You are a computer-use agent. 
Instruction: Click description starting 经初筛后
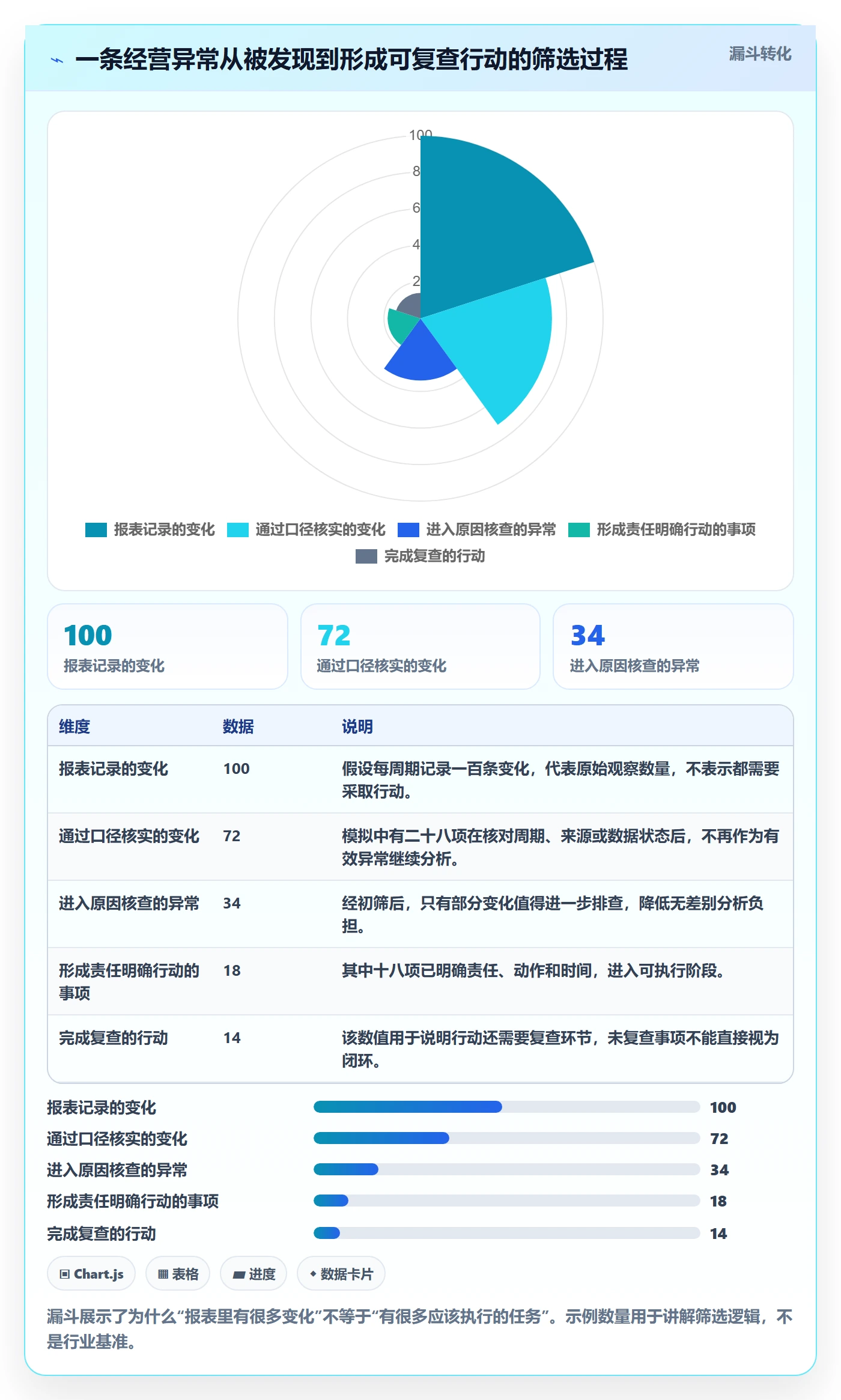click(553, 915)
